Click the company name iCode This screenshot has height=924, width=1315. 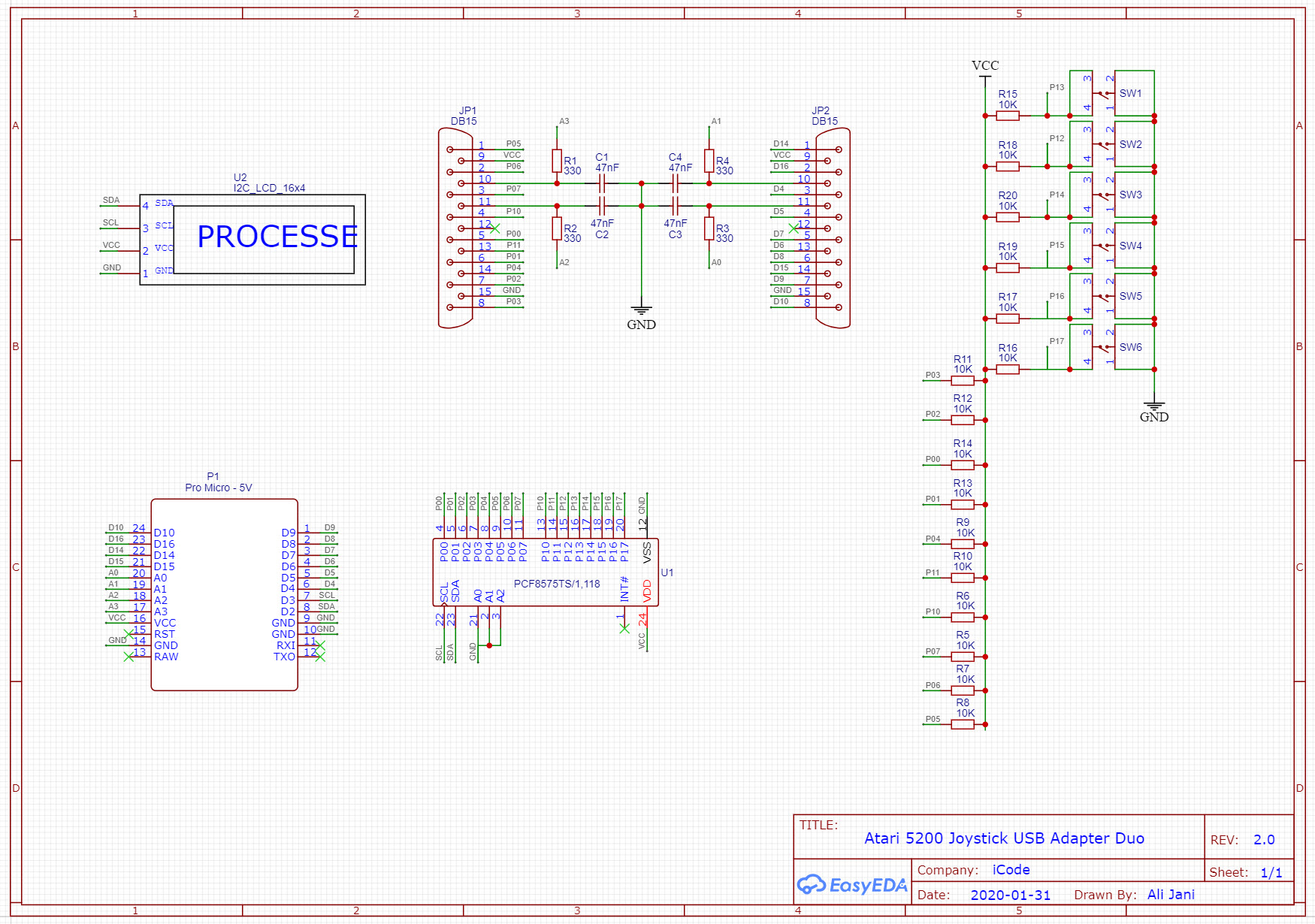point(1011,870)
